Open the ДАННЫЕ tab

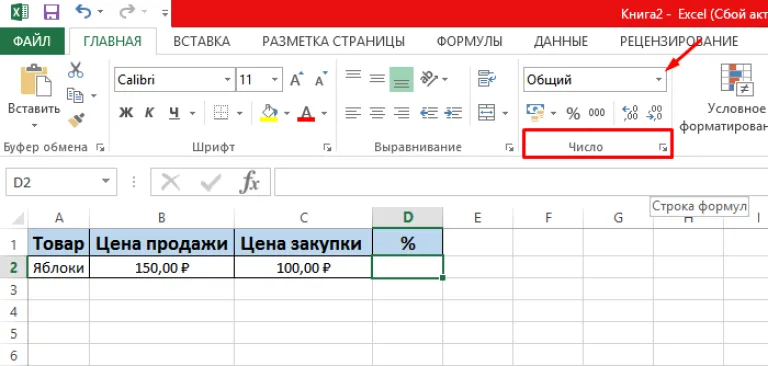pos(561,42)
